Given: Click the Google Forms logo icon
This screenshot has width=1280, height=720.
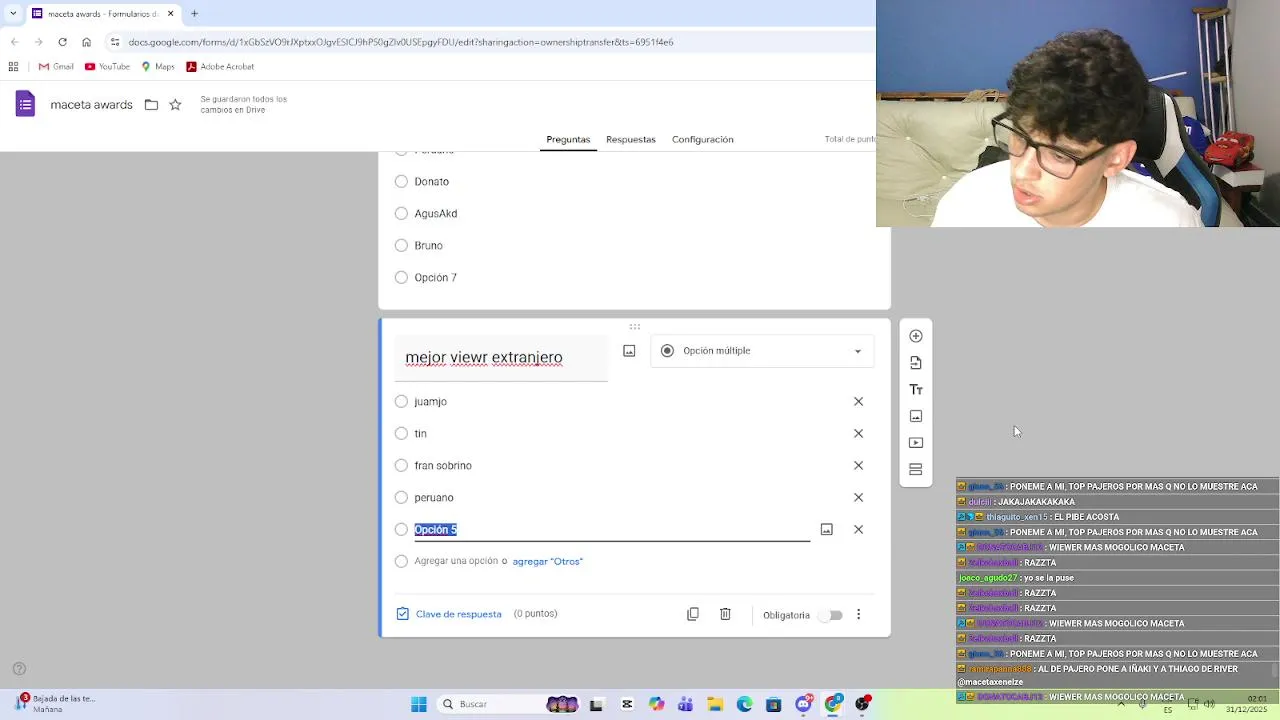Looking at the screenshot, I should tap(25, 104).
